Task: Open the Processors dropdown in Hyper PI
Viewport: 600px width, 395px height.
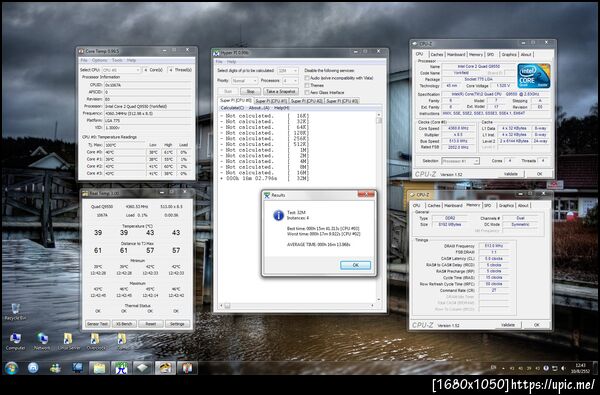Action: point(290,81)
